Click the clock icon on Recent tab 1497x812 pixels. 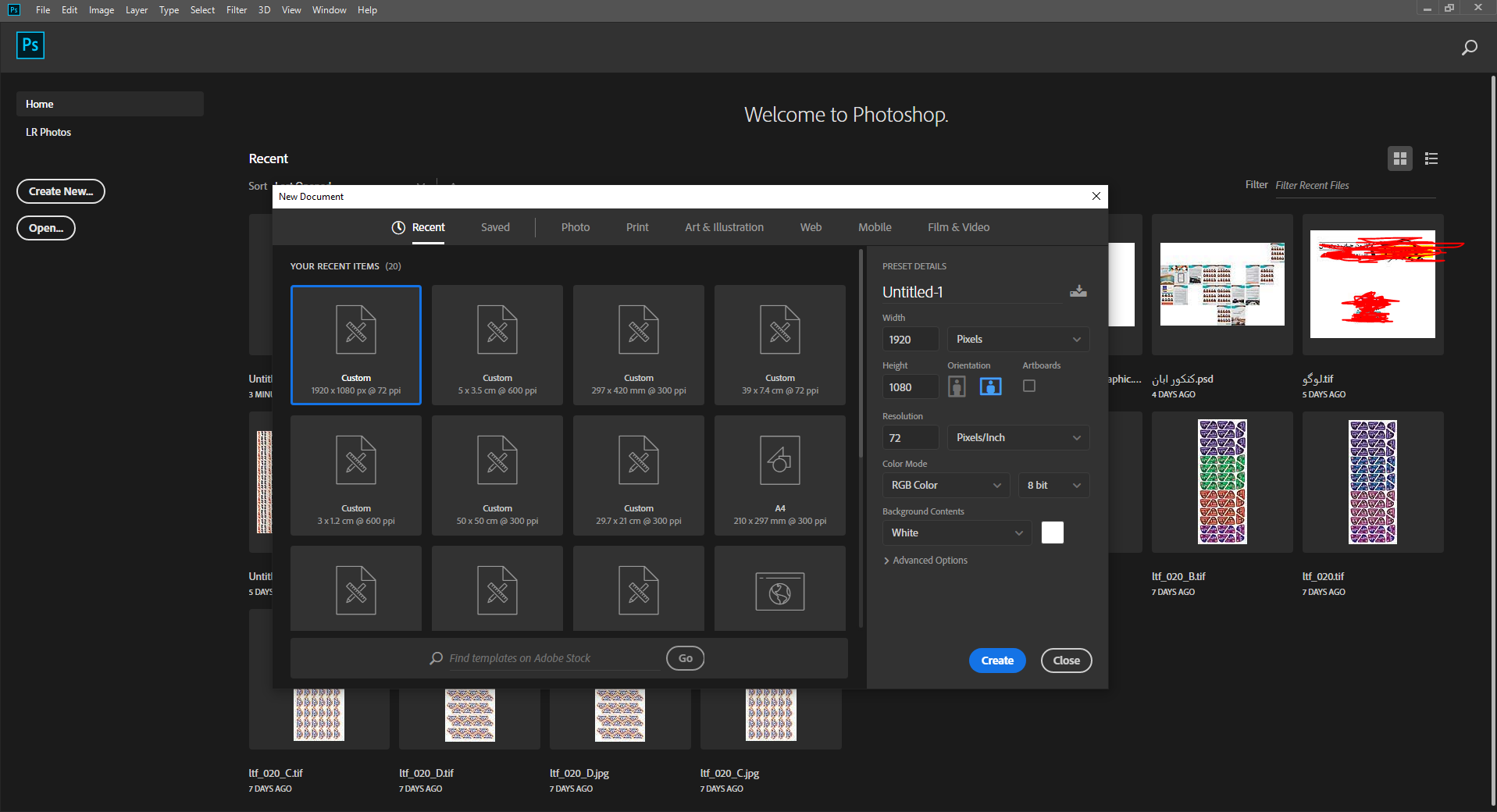398,227
